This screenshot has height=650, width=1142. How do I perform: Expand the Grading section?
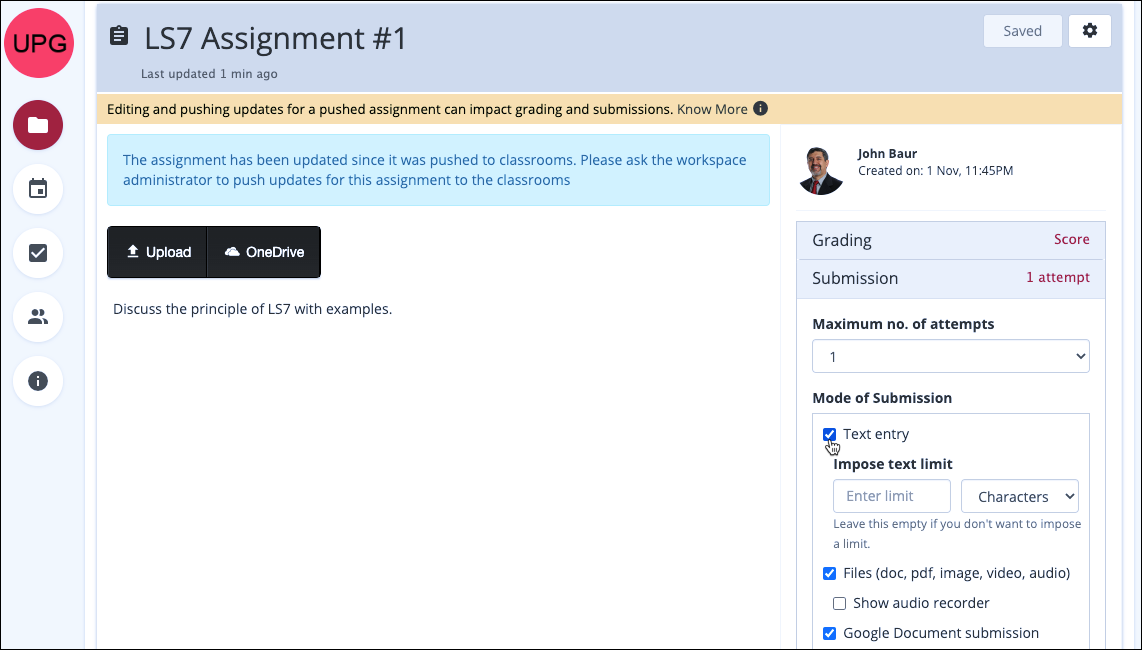950,240
